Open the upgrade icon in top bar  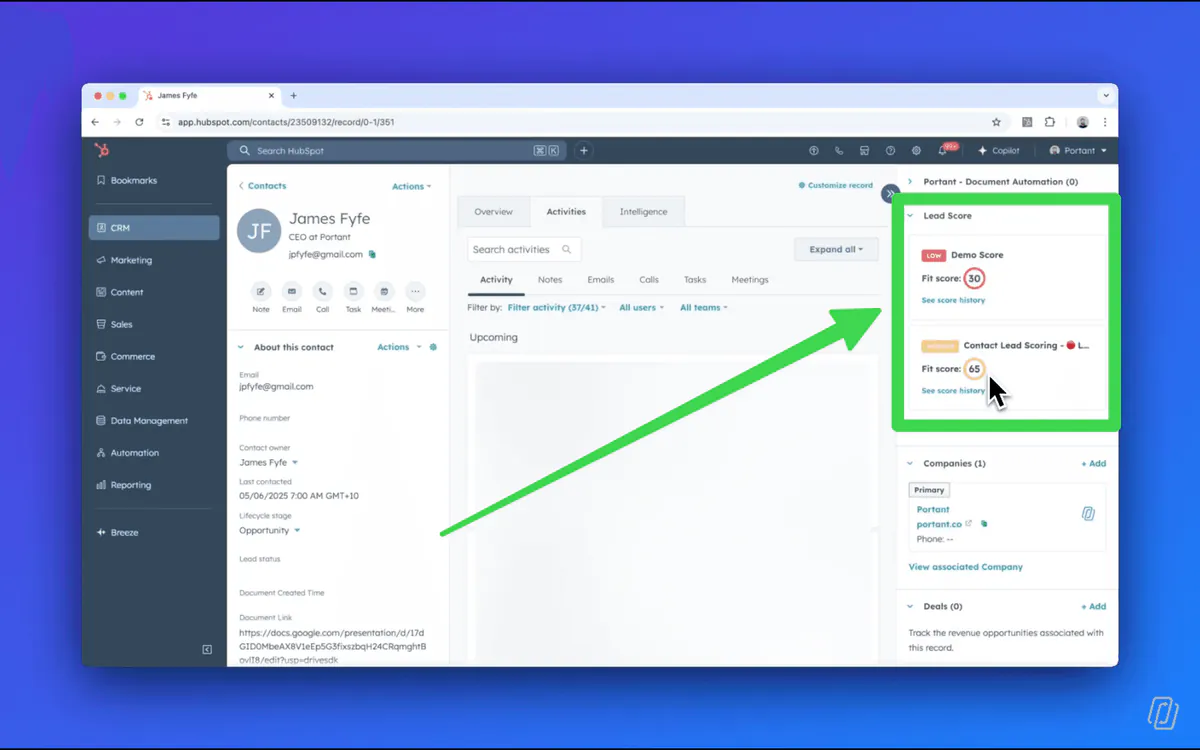[813, 151]
